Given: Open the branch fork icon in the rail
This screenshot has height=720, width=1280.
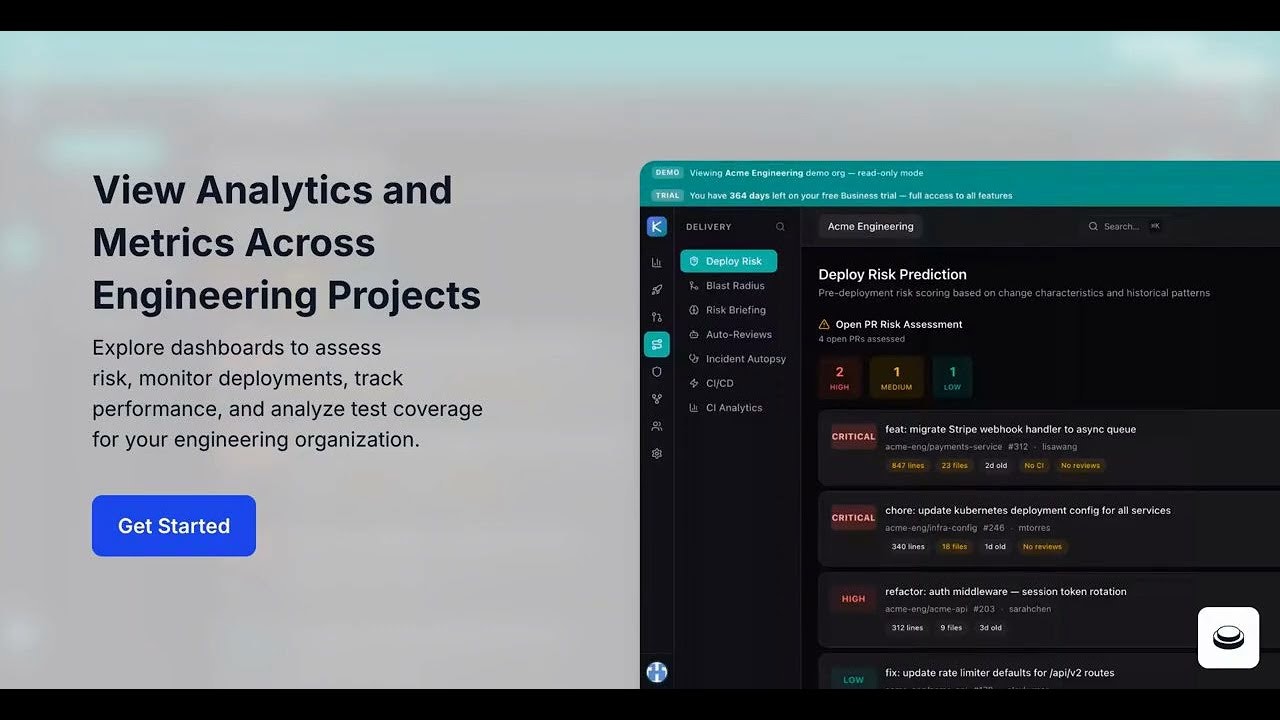Looking at the screenshot, I should (657, 399).
